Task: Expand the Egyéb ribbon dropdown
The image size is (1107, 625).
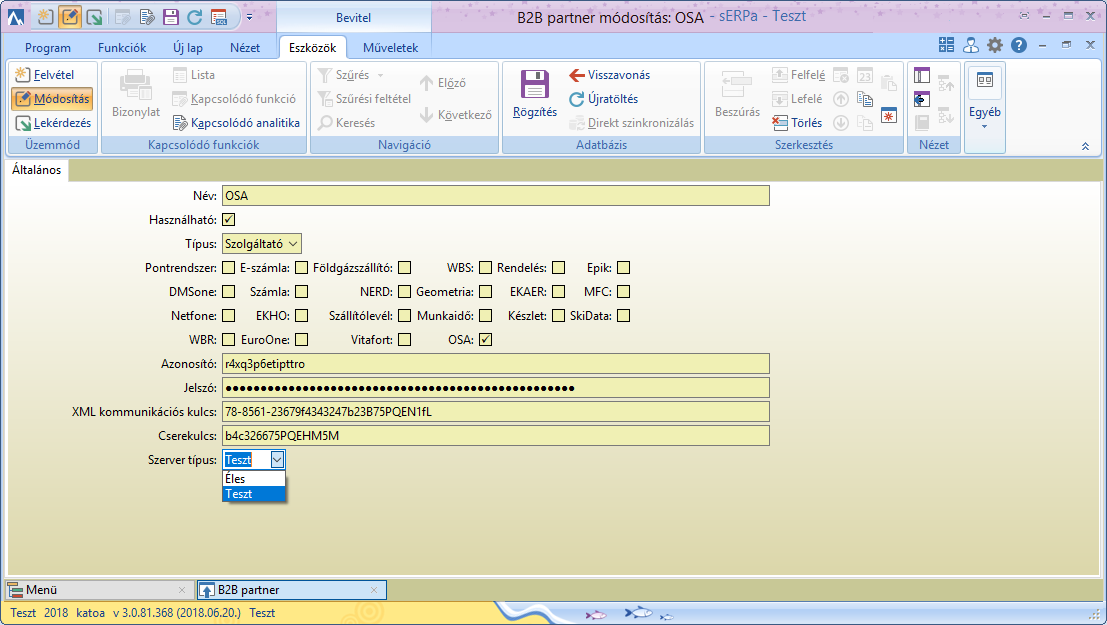Action: click(985, 107)
